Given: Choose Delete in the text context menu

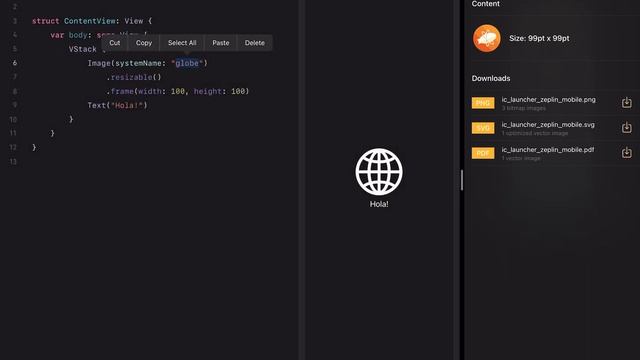Looking at the screenshot, I should (x=255, y=43).
